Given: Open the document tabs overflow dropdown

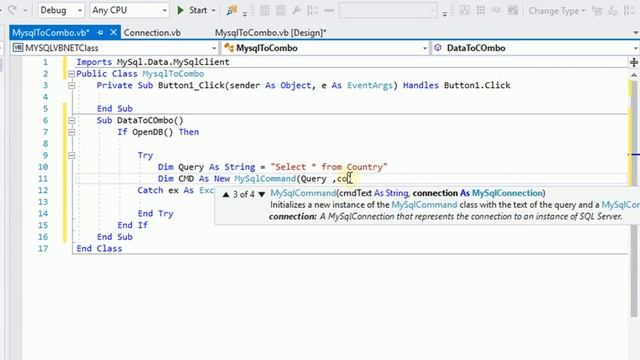Looking at the screenshot, I should (x=636, y=33).
